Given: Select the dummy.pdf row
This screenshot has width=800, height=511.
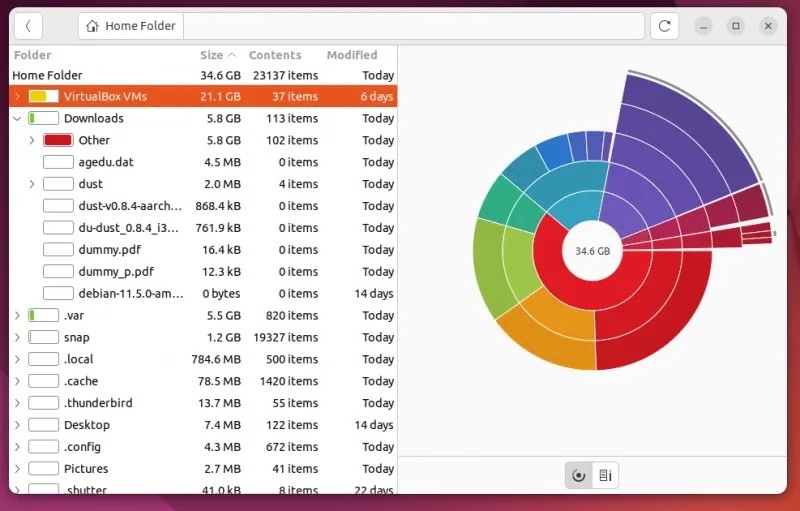Looking at the screenshot, I should (x=203, y=250).
